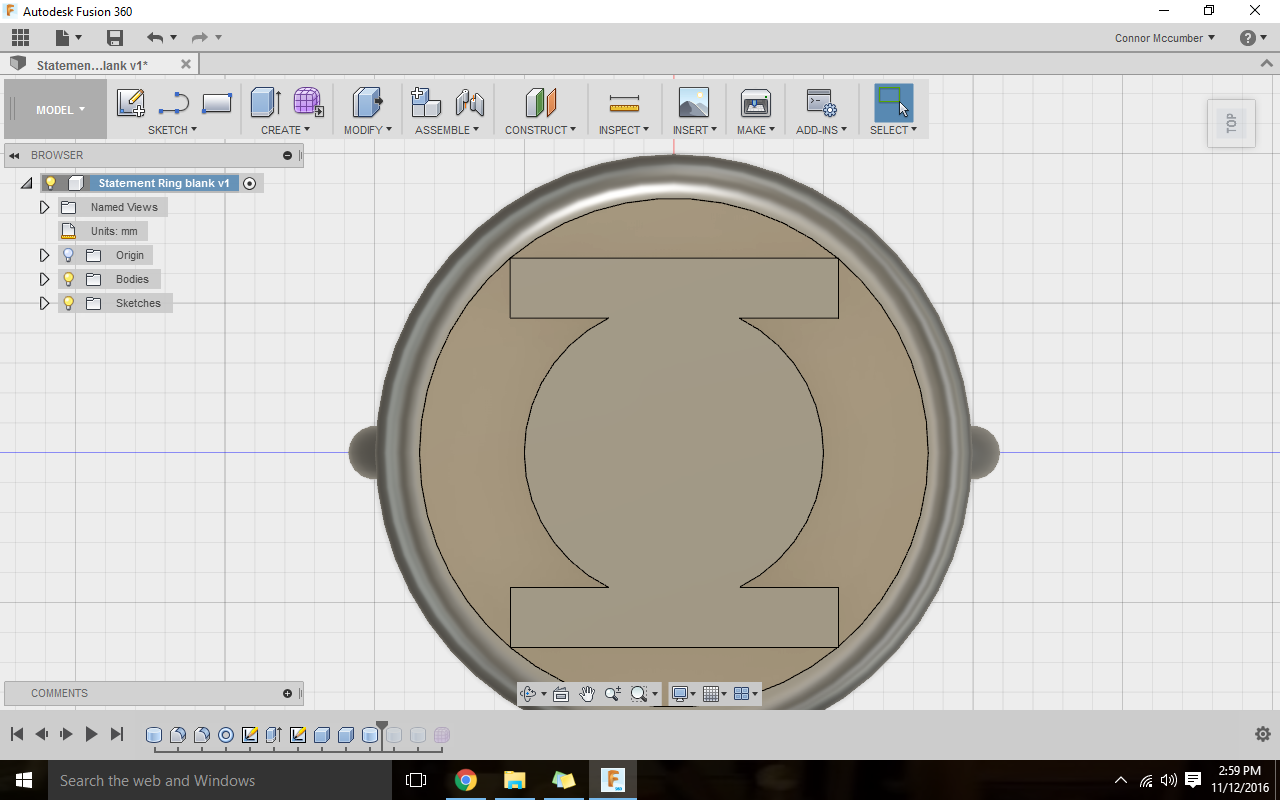Open Display Settings dropdown
The image size is (1280, 800).
(x=684, y=694)
